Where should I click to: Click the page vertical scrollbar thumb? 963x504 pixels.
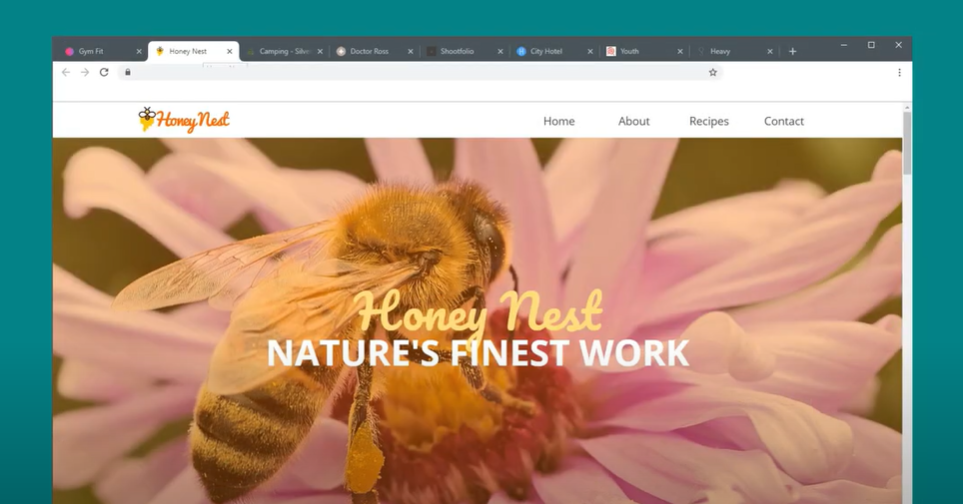point(906,142)
